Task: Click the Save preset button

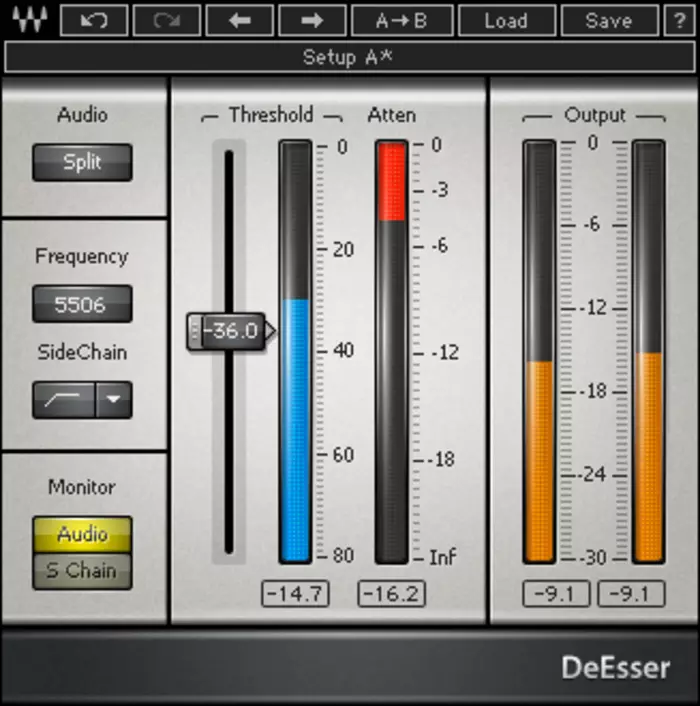Action: click(608, 19)
